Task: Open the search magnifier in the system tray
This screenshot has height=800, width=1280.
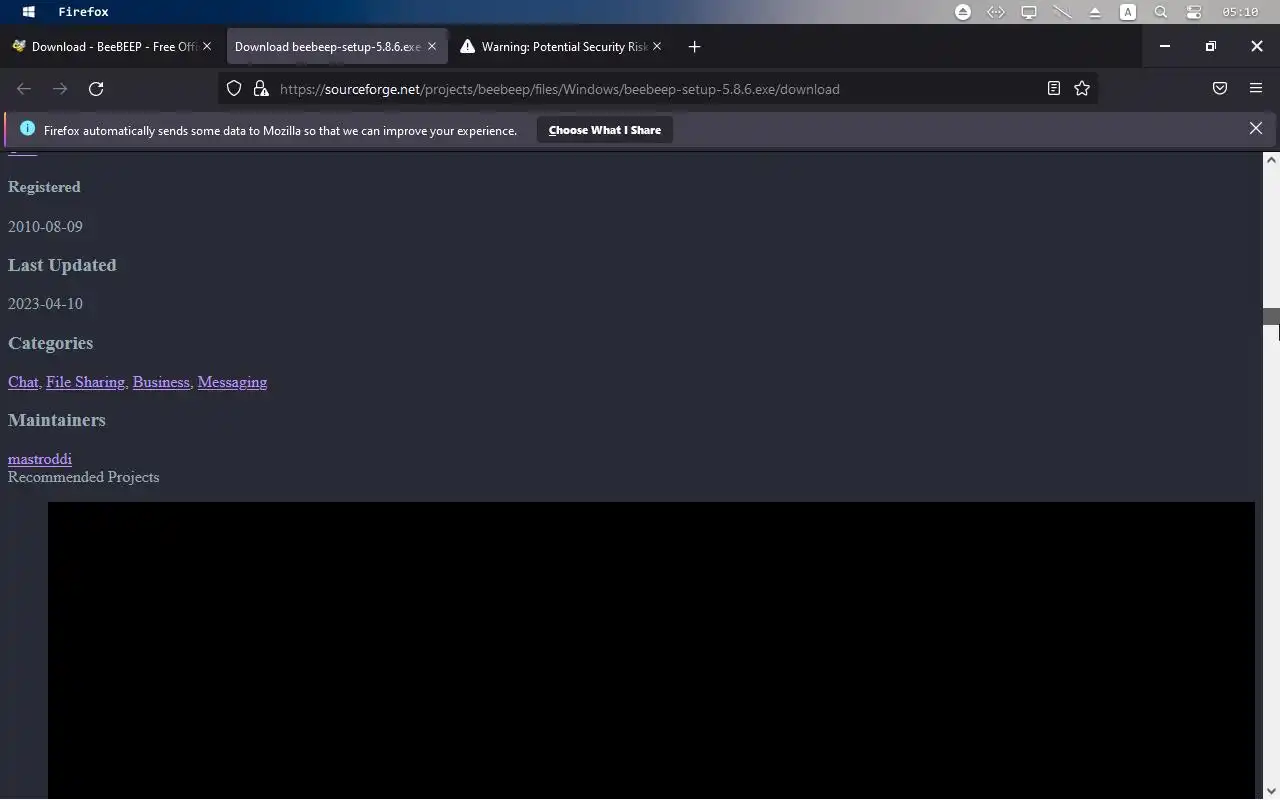Action: [1161, 12]
